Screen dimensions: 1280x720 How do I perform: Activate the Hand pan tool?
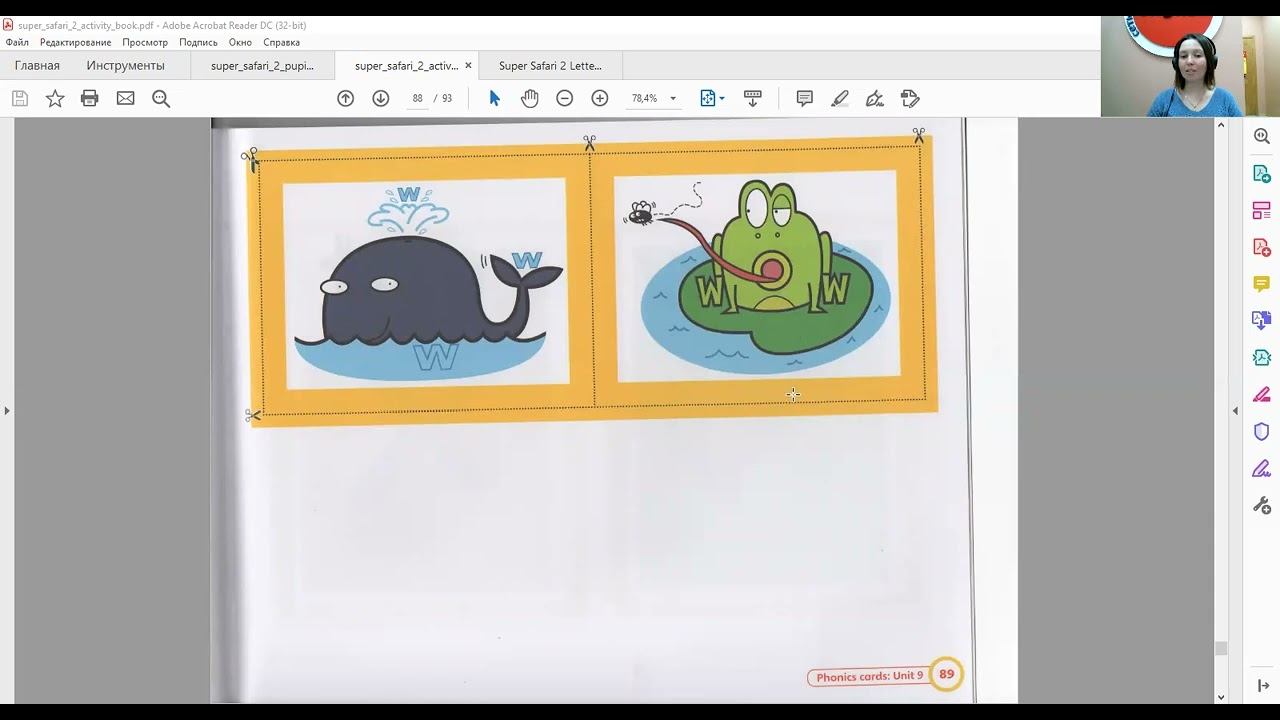point(529,98)
